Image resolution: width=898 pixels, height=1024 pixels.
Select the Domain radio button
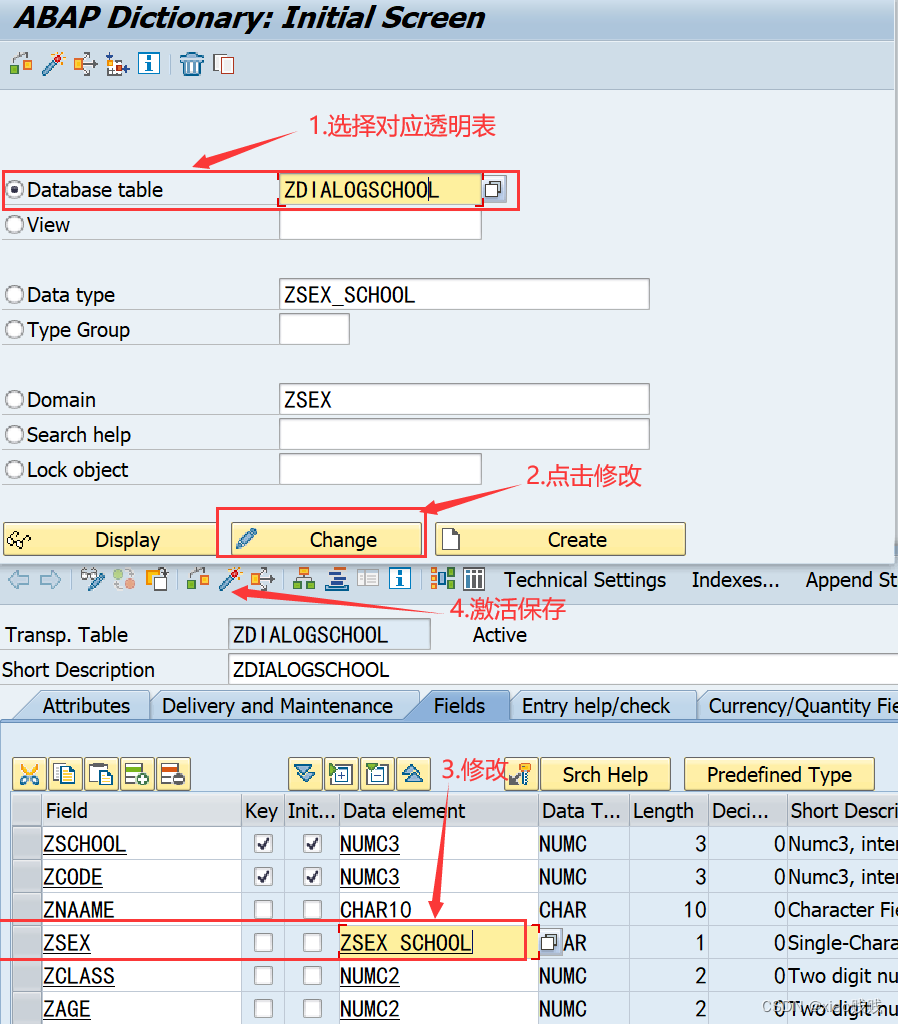15,400
